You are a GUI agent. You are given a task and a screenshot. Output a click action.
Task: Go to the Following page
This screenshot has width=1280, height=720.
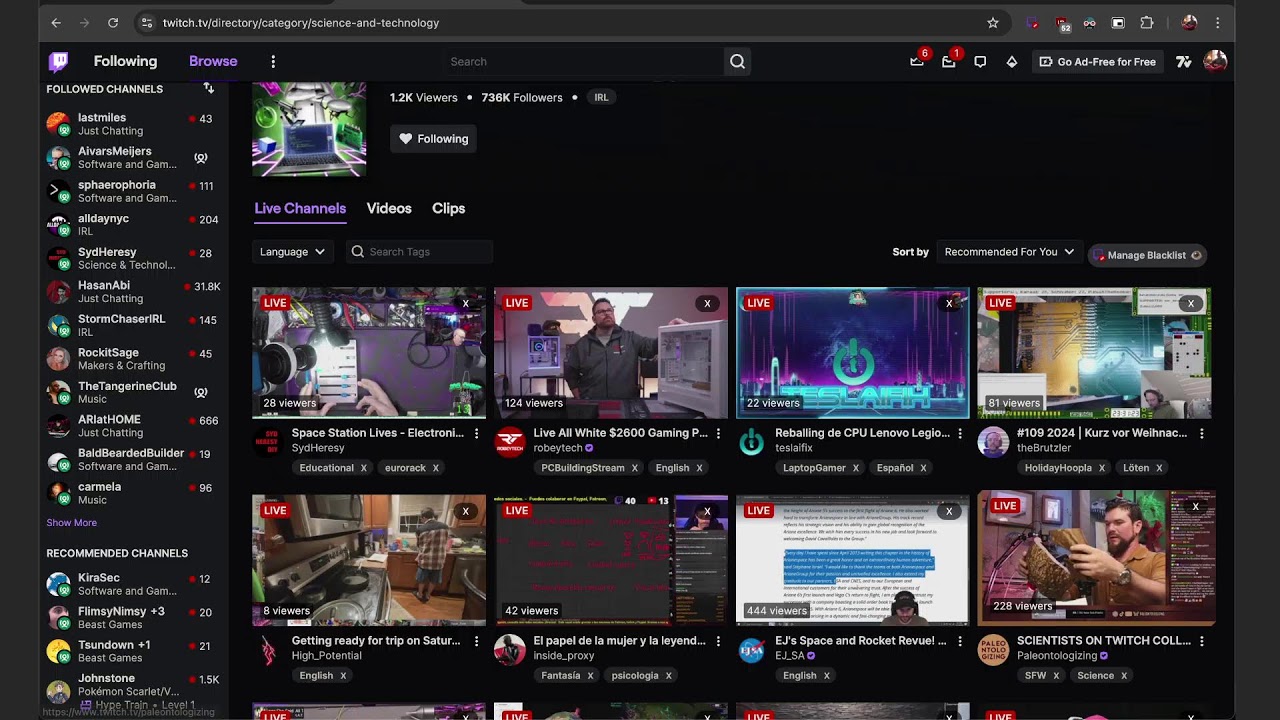pyautogui.click(x=125, y=61)
